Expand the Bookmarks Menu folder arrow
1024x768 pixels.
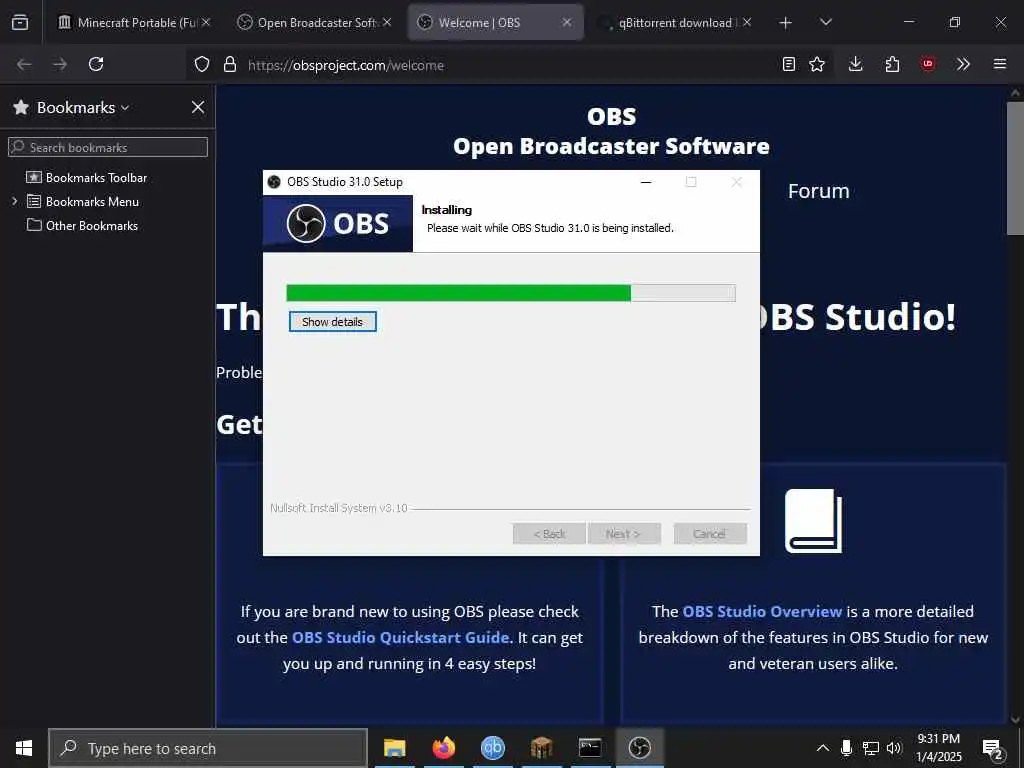[14, 202]
